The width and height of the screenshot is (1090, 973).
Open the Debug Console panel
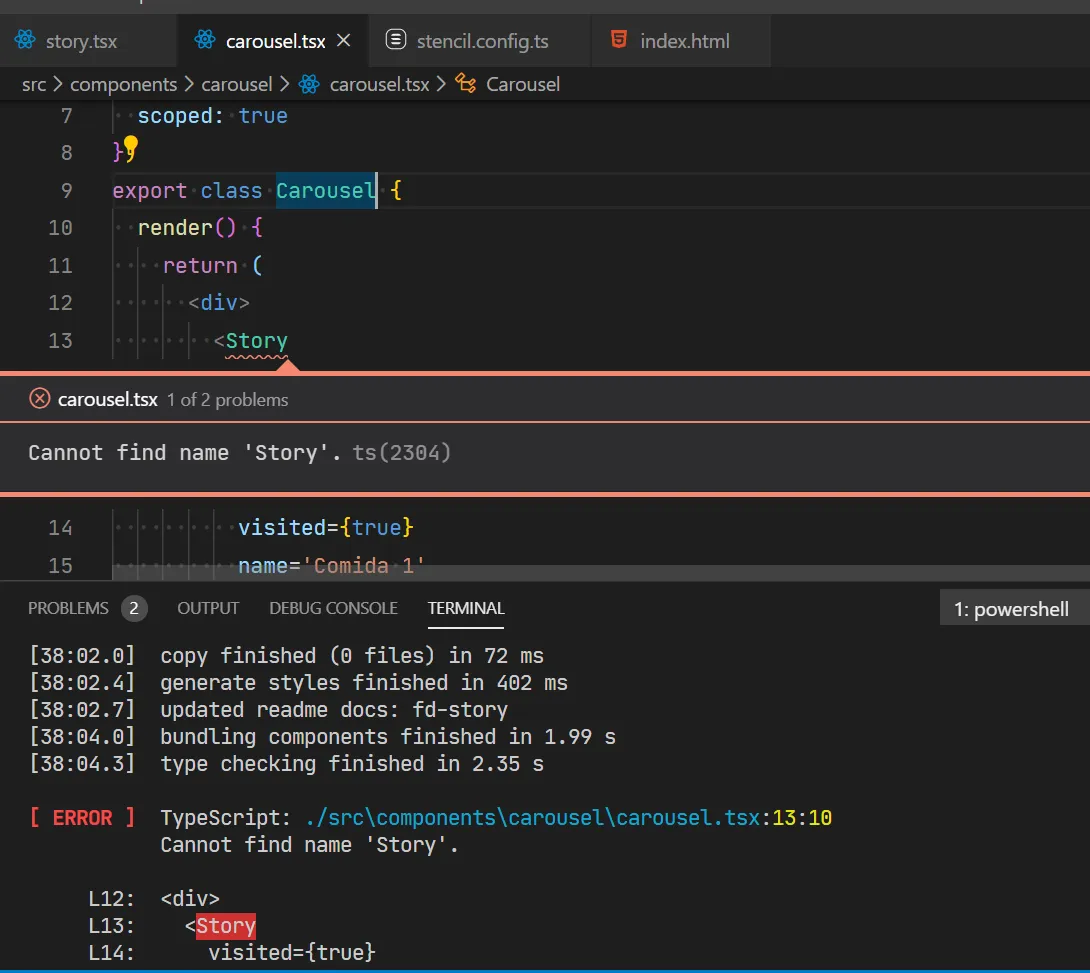333,608
